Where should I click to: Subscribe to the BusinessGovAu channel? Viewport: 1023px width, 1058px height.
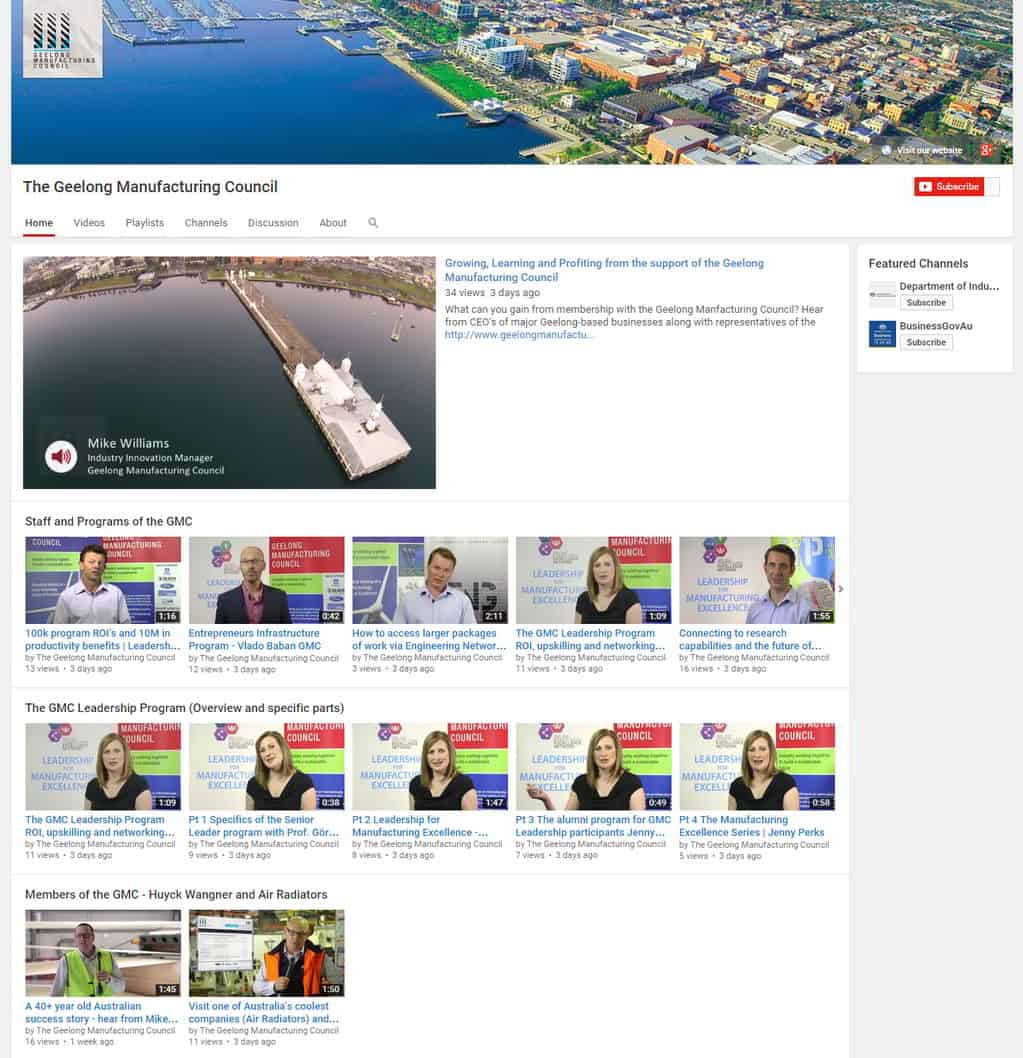[x=926, y=343]
